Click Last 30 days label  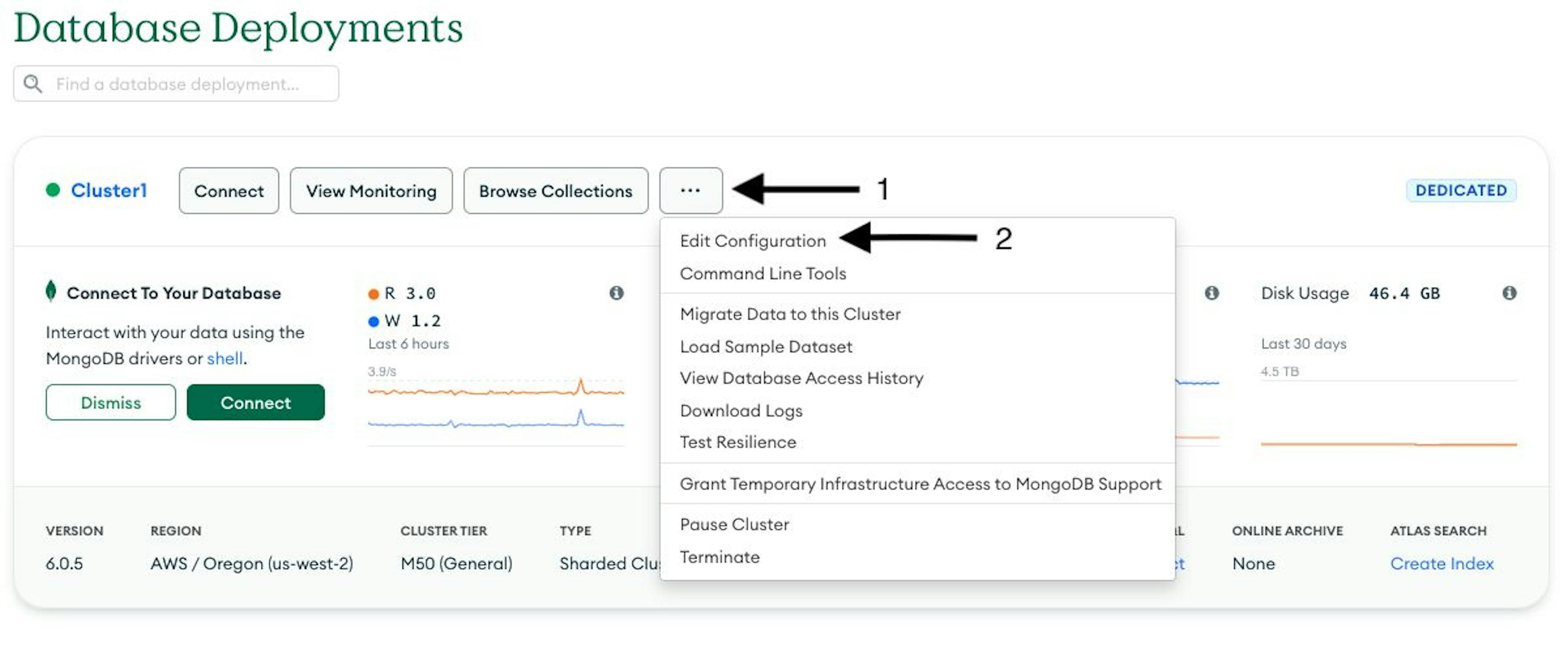tap(1303, 344)
